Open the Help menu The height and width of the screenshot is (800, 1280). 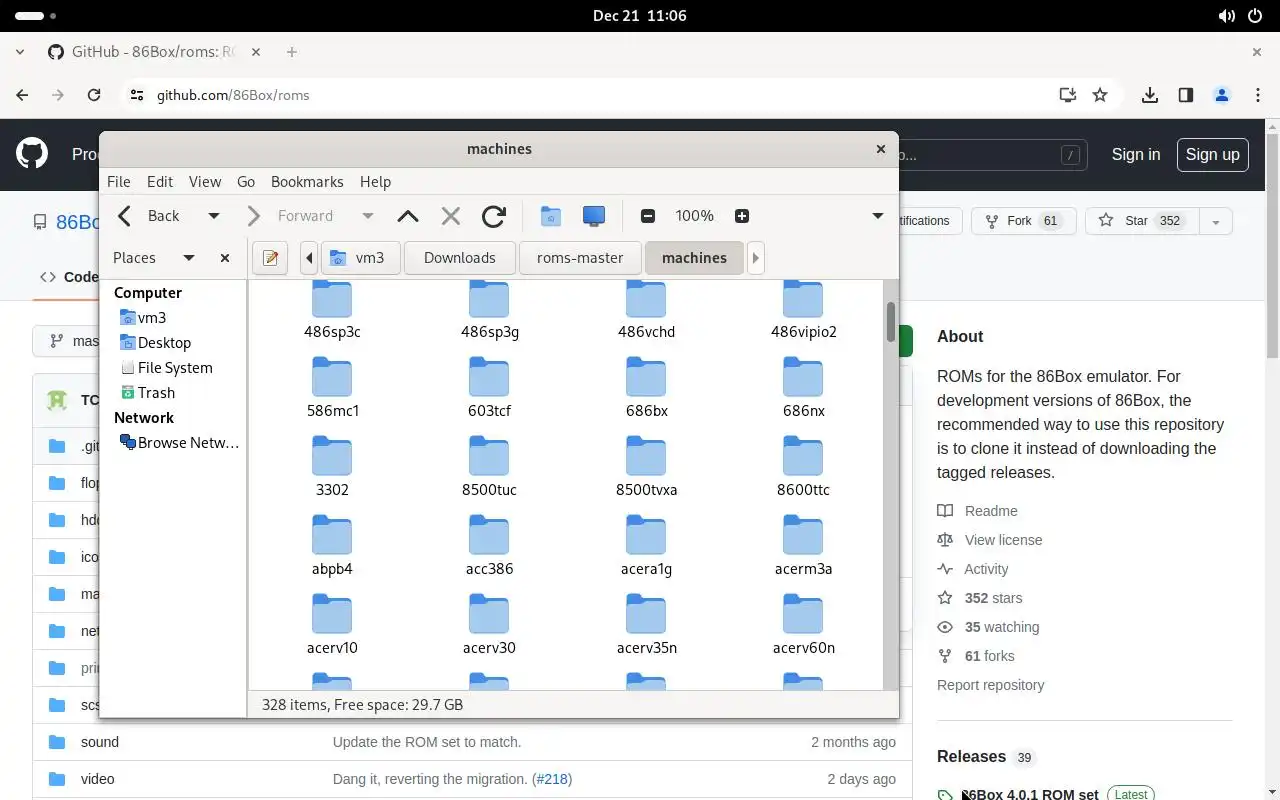coord(375,181)
